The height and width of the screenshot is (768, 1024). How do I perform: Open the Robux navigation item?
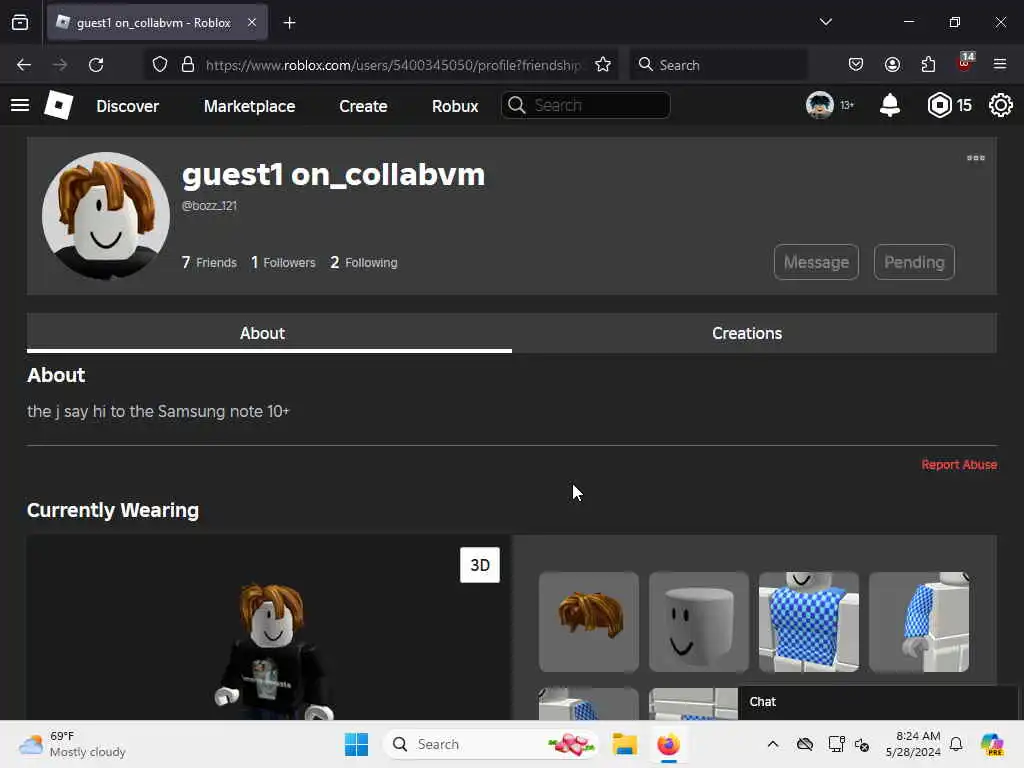455,106
